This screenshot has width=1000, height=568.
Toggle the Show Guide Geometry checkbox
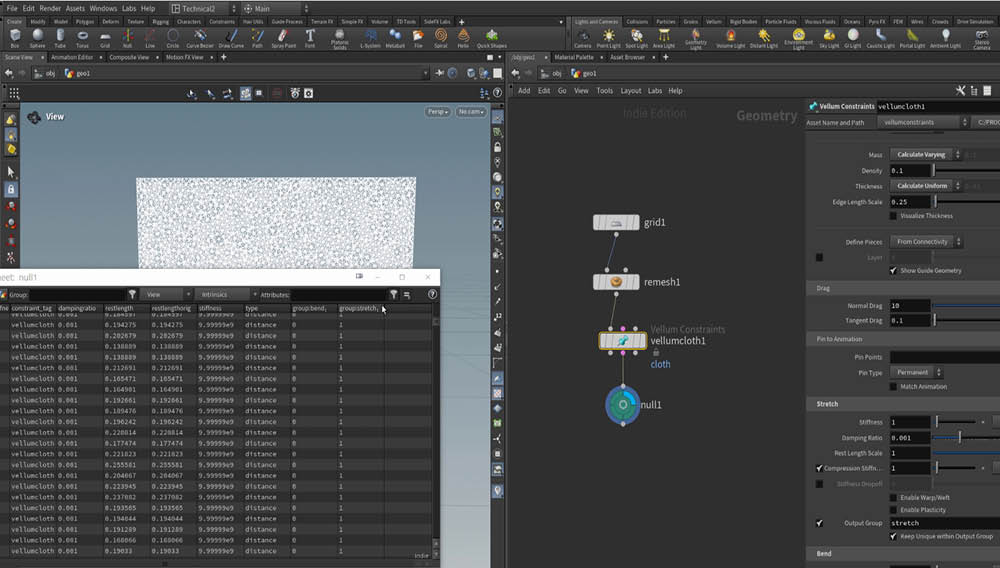click(894, 270)
